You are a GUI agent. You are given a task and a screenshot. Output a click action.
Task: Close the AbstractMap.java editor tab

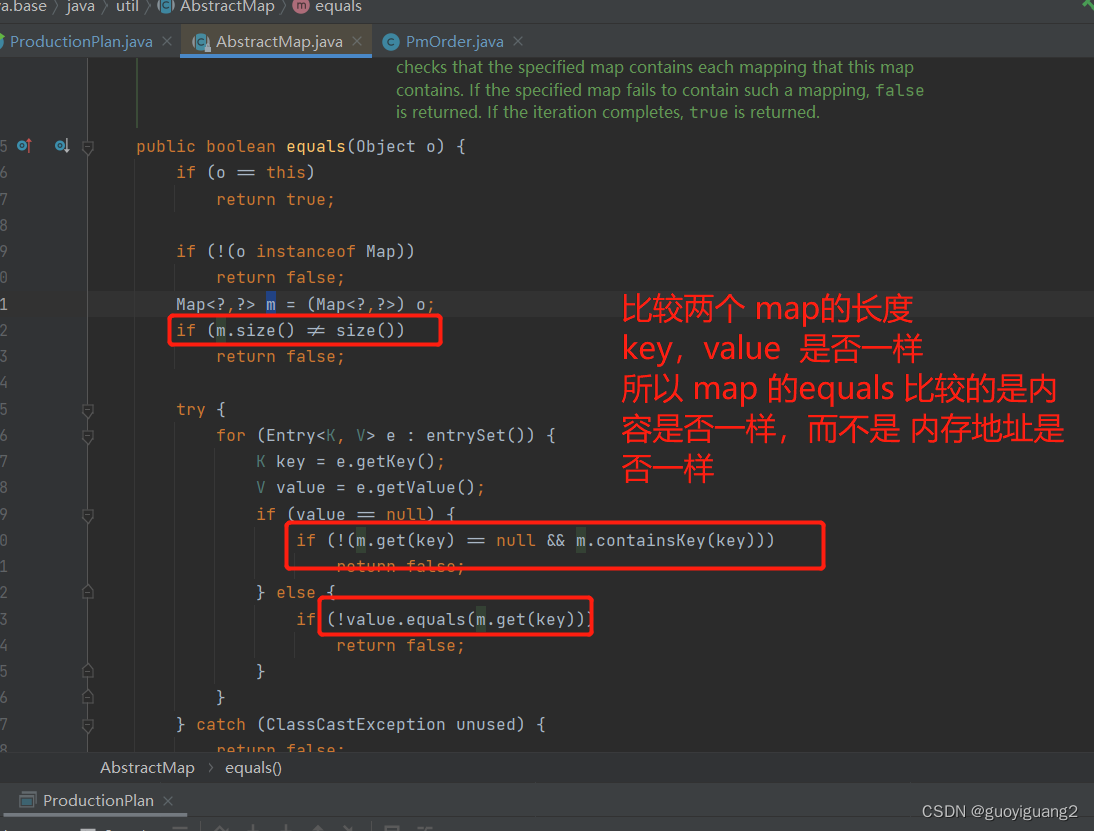357,41
